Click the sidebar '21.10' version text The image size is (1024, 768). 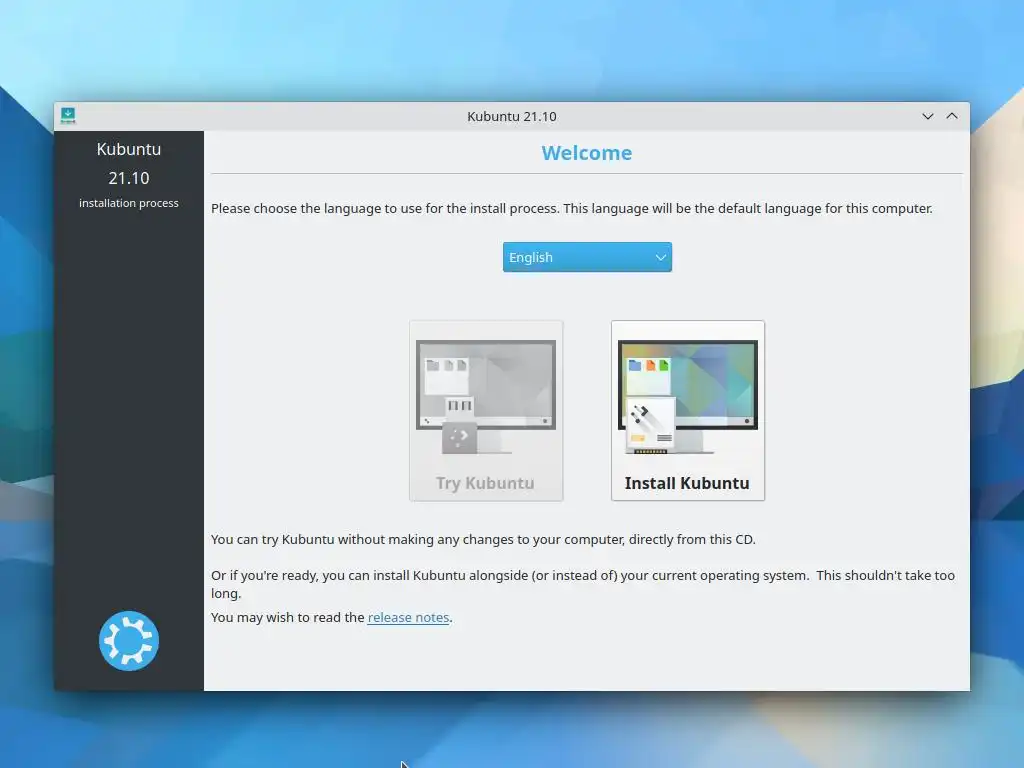[x=129, y=178]
